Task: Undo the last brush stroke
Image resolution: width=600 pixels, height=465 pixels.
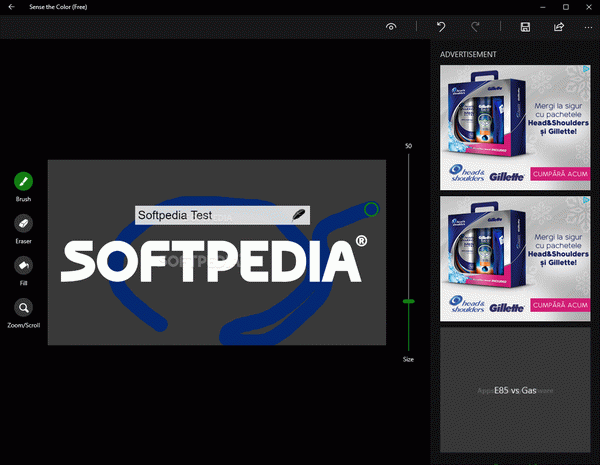Action: point(441,27)
